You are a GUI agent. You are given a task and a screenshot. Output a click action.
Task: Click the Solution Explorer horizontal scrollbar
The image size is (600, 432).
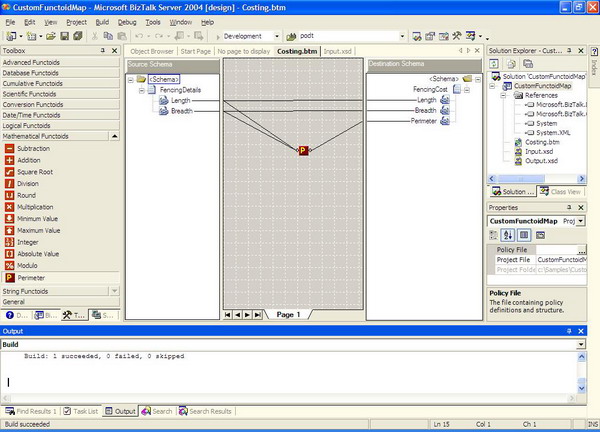click(x=537, y=179)
